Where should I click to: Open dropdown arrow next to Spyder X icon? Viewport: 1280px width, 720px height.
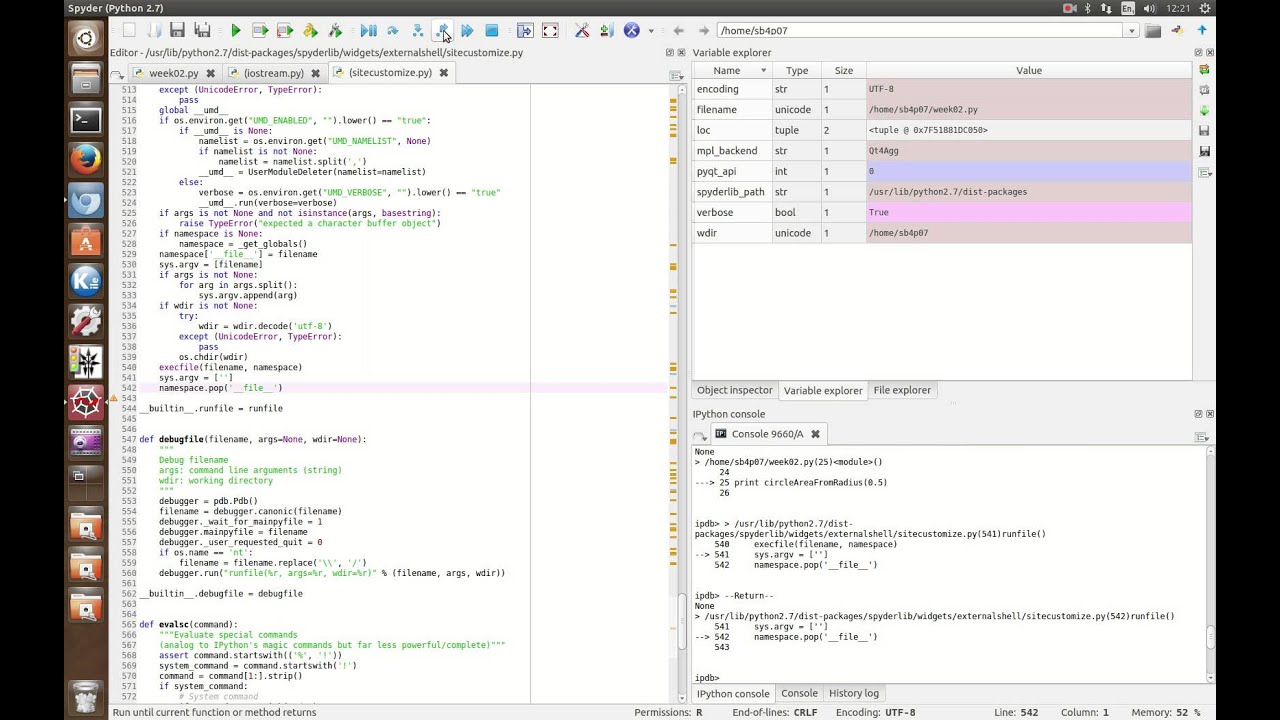pos(651,31)
